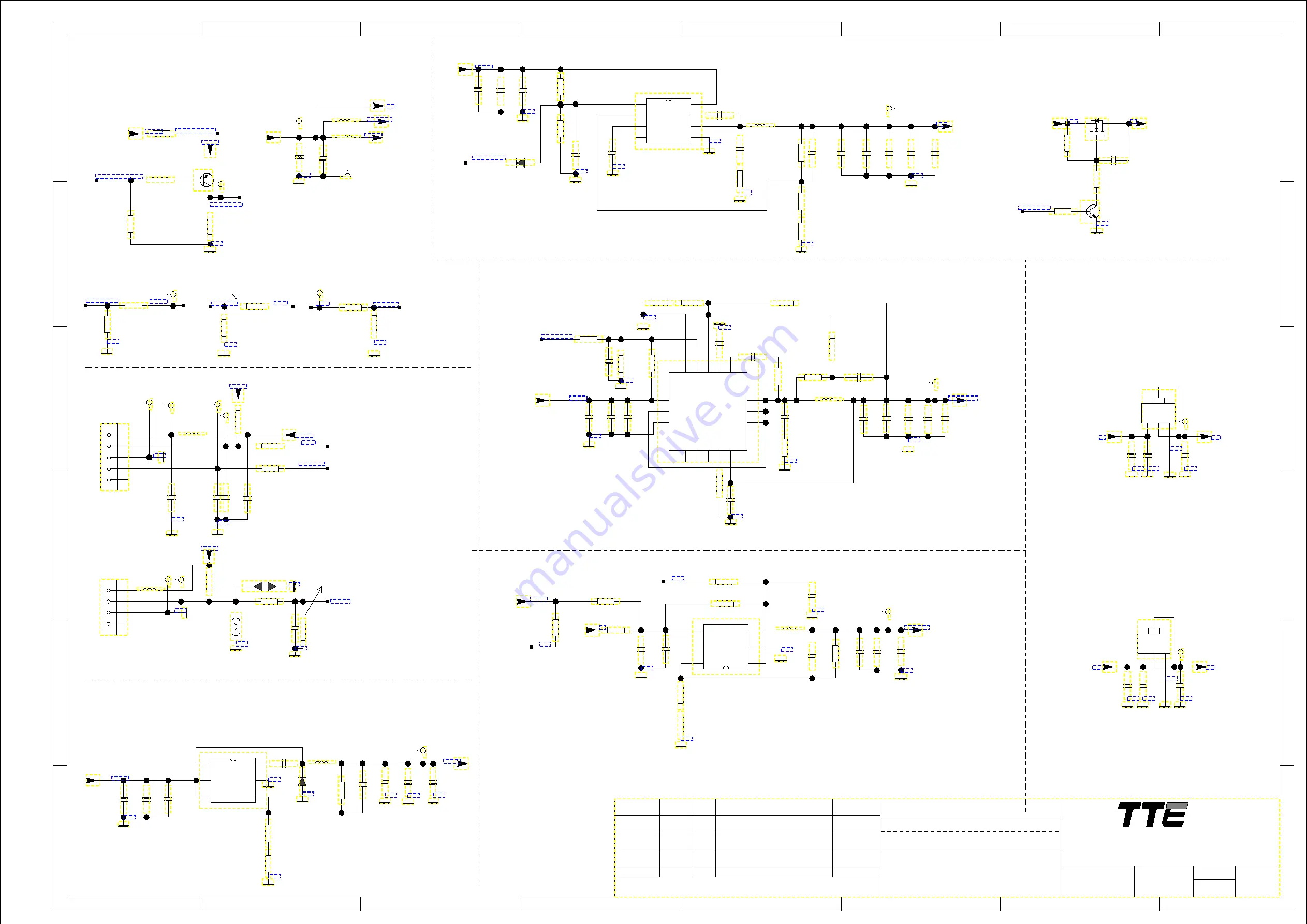1307x924 pixels.
Task: Select the upper three-terminal regulator on the right
Action: pyautogui.click(x=1158, y=410)
